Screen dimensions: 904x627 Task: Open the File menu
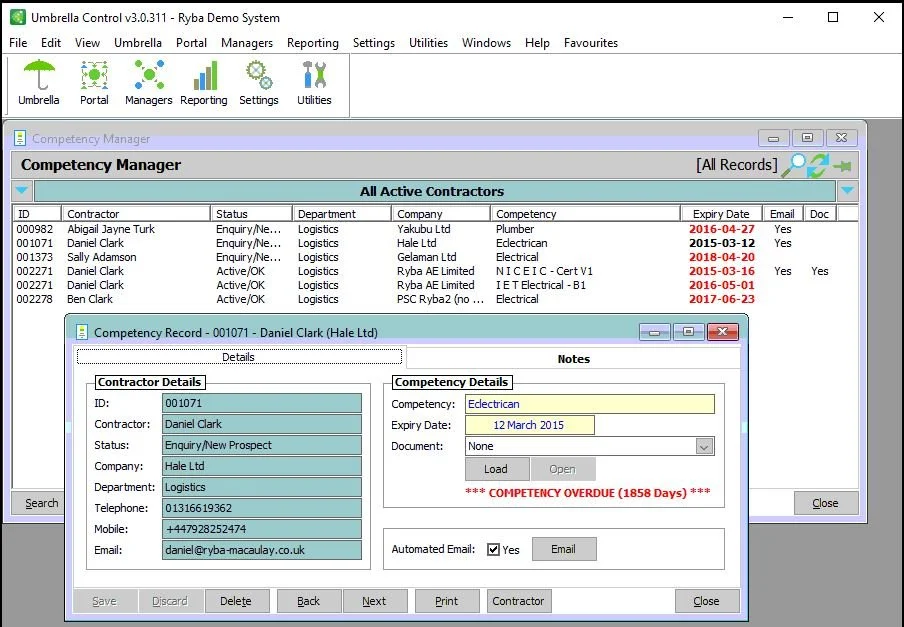[18, 43]
